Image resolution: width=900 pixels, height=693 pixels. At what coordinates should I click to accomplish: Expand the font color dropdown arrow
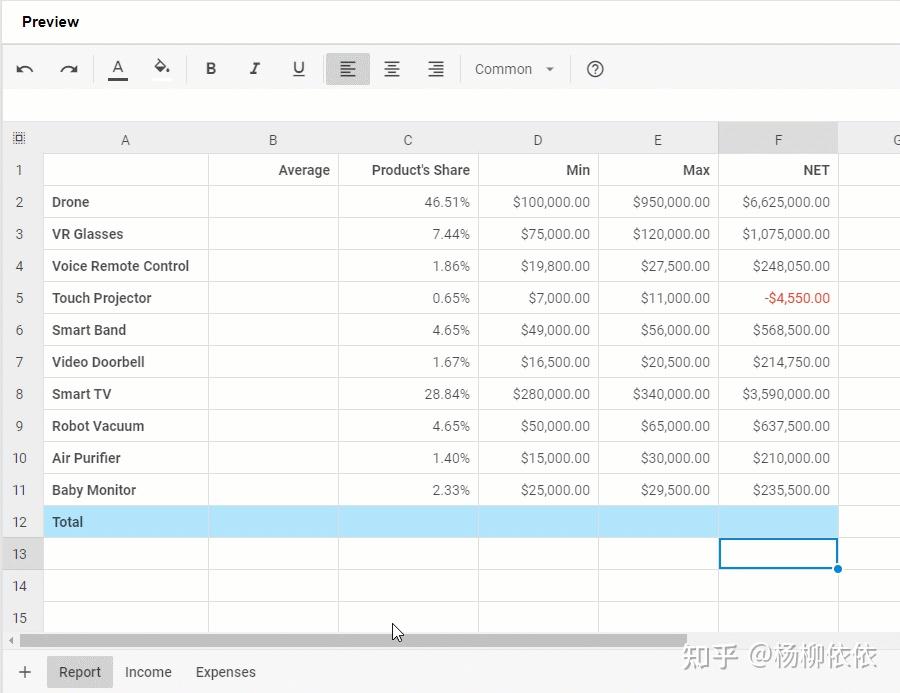128,68
